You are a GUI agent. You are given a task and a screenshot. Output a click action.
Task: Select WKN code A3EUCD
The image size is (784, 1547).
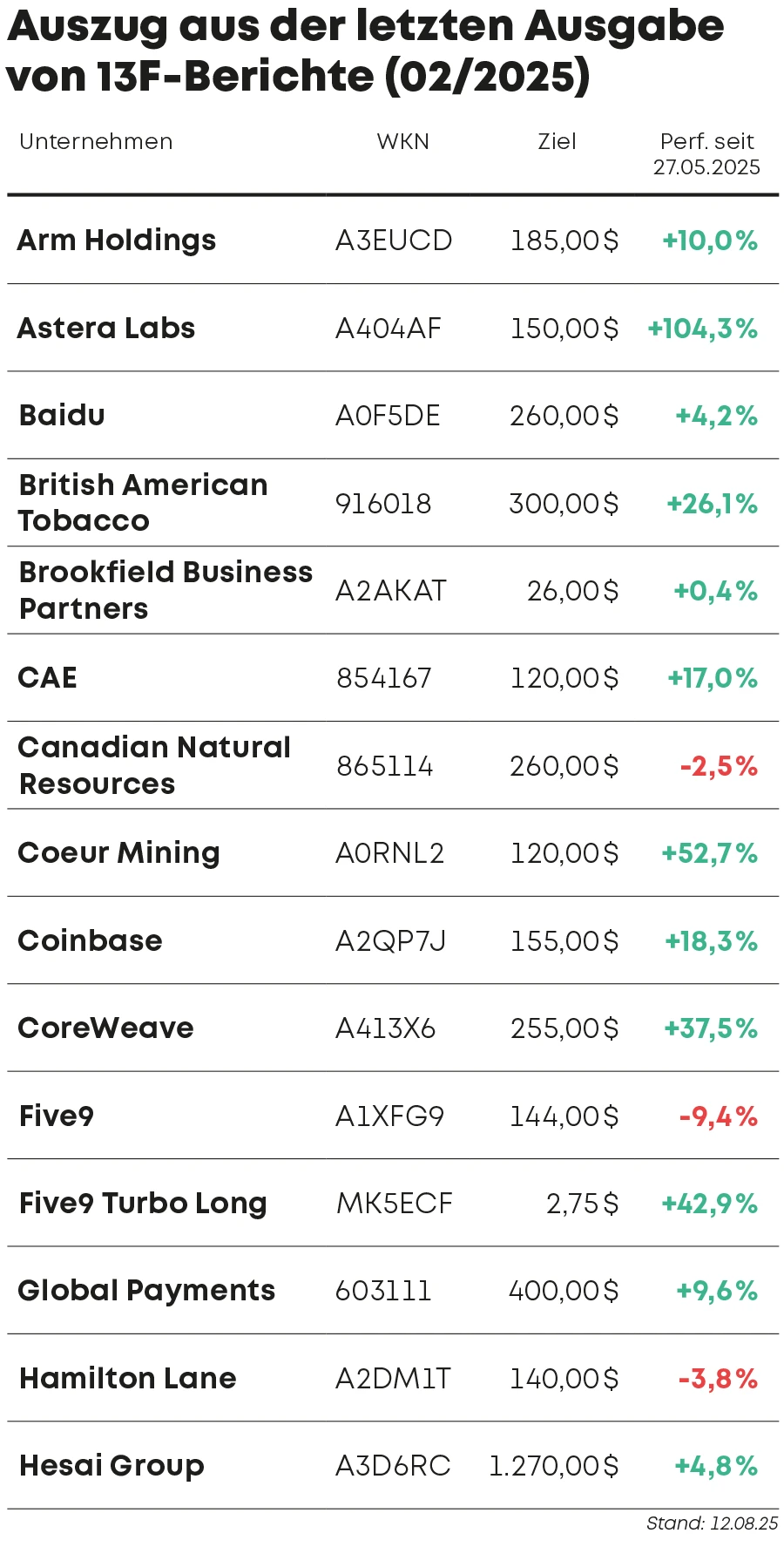(394, 241)
